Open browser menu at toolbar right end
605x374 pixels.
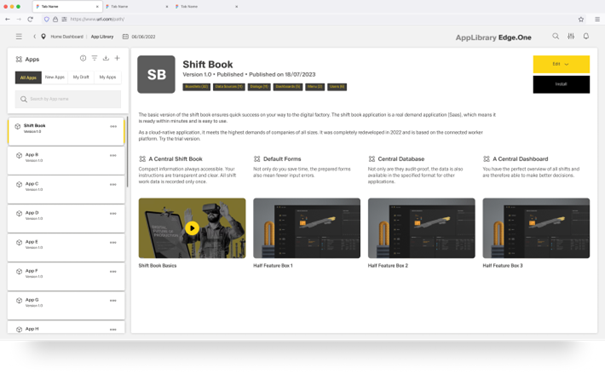point(597,19)
